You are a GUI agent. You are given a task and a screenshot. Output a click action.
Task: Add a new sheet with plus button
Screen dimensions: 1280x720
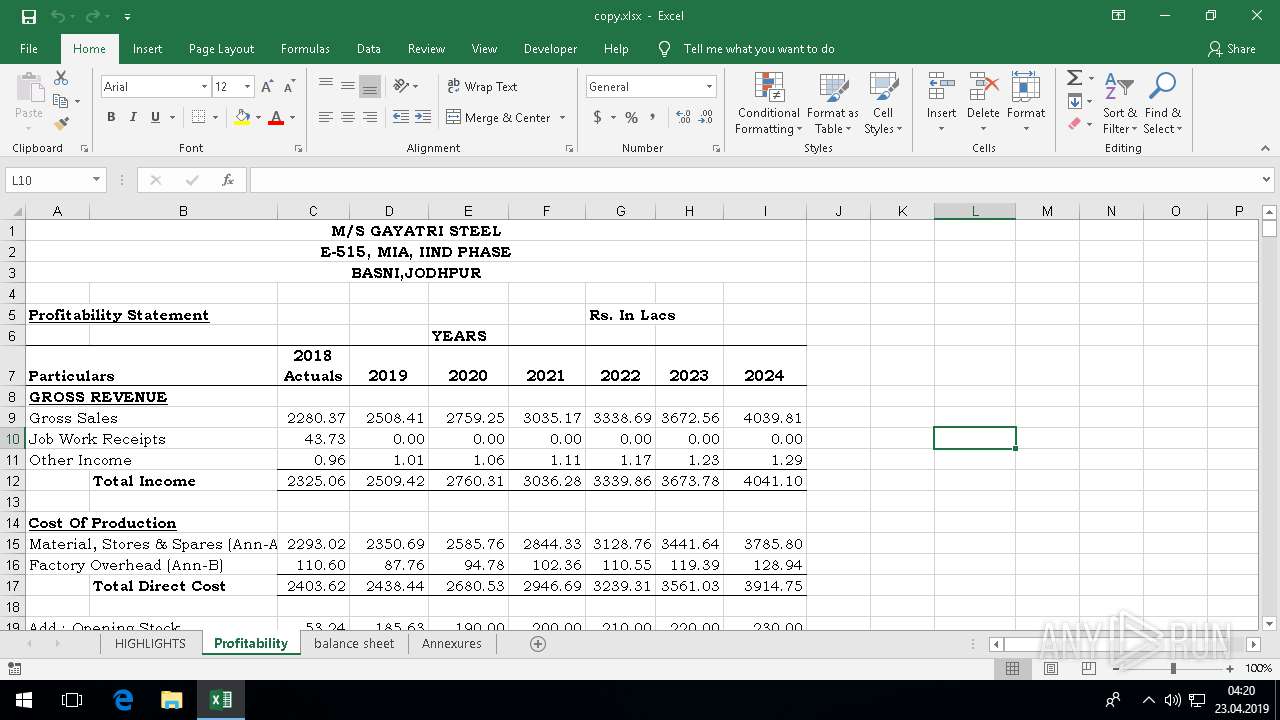[538, 644]
